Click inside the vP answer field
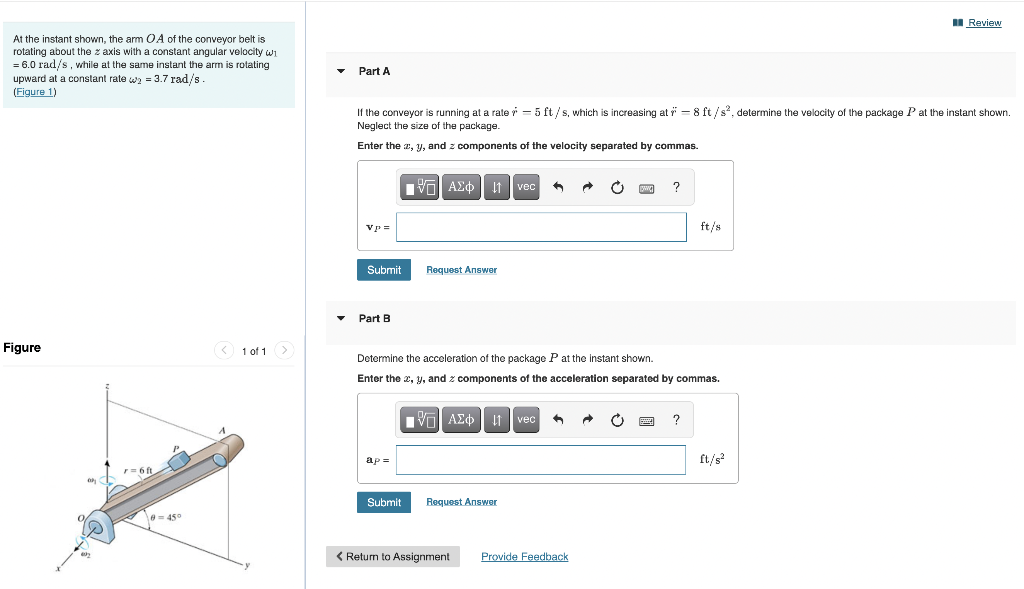Screen dimensions: 1024x589 pyautogui.click(x=540, y=227)
